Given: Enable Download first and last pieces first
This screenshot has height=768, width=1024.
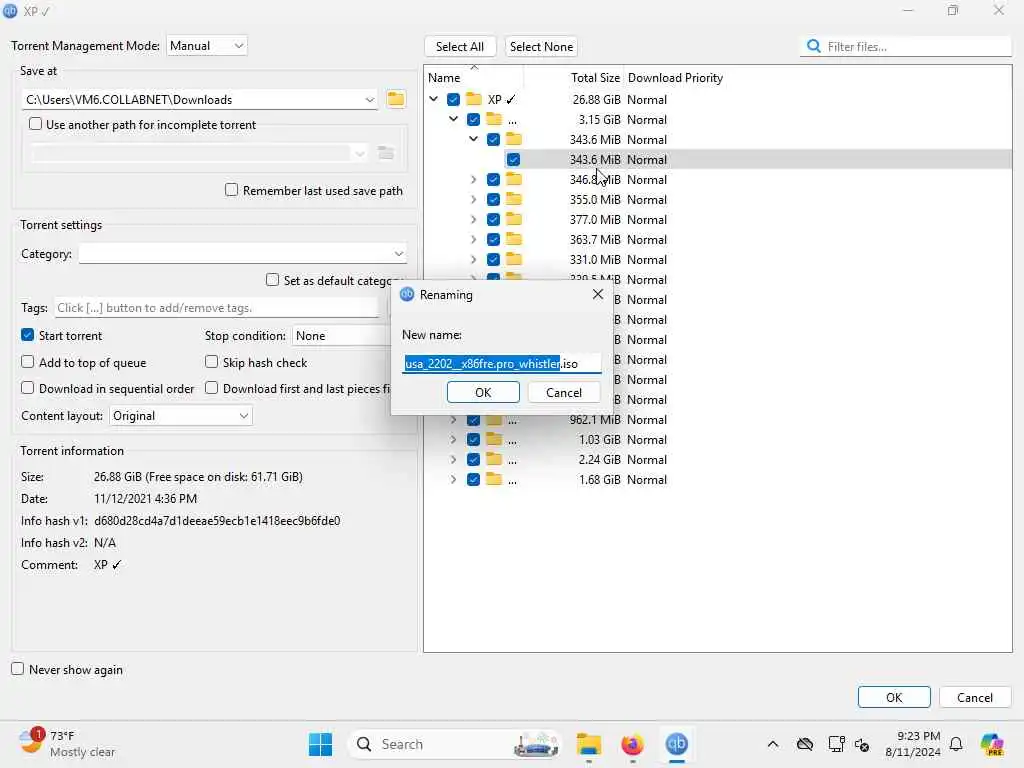Looking at the screenshot, I should tap(212, 388).
